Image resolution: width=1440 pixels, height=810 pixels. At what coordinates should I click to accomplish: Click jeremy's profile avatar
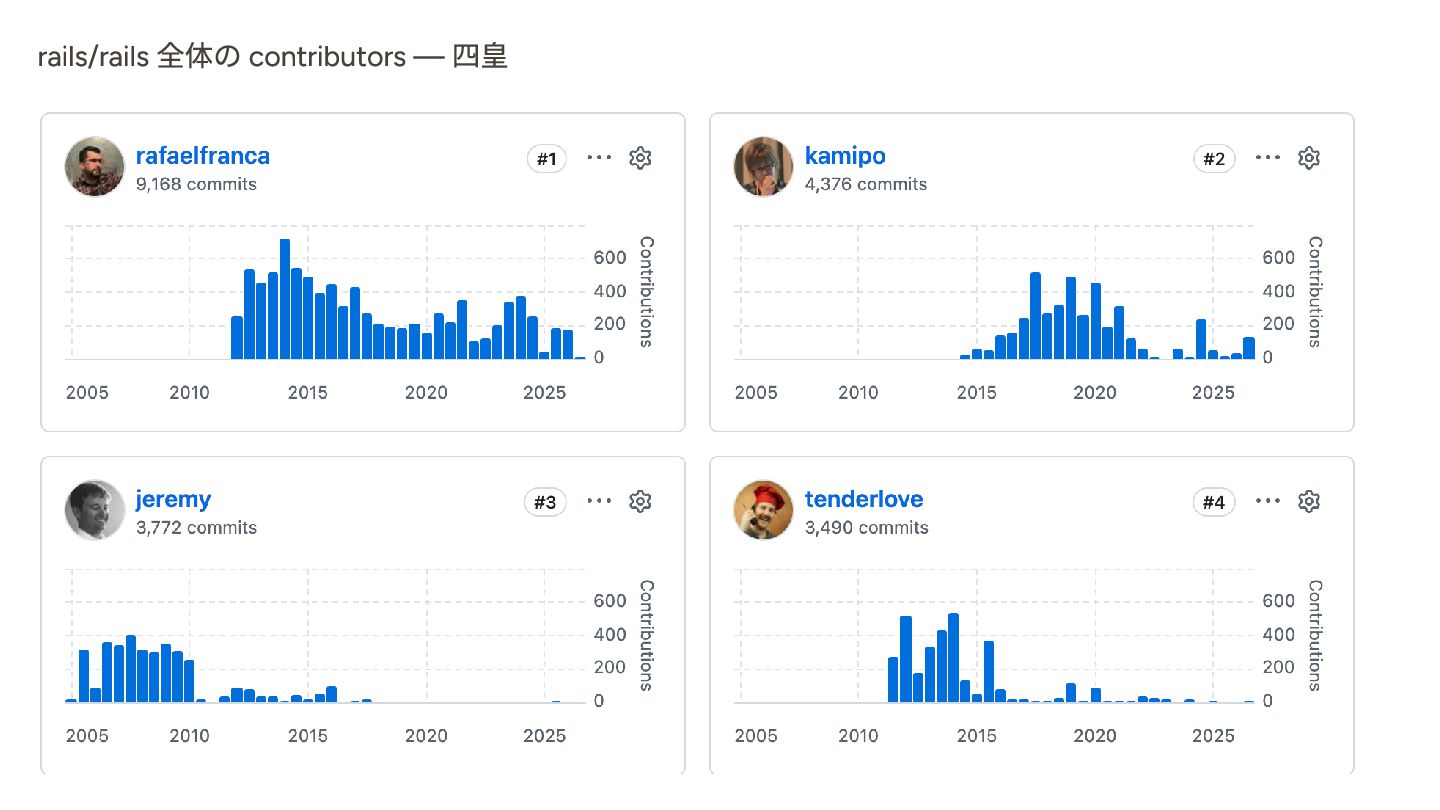tap(95, 510)
